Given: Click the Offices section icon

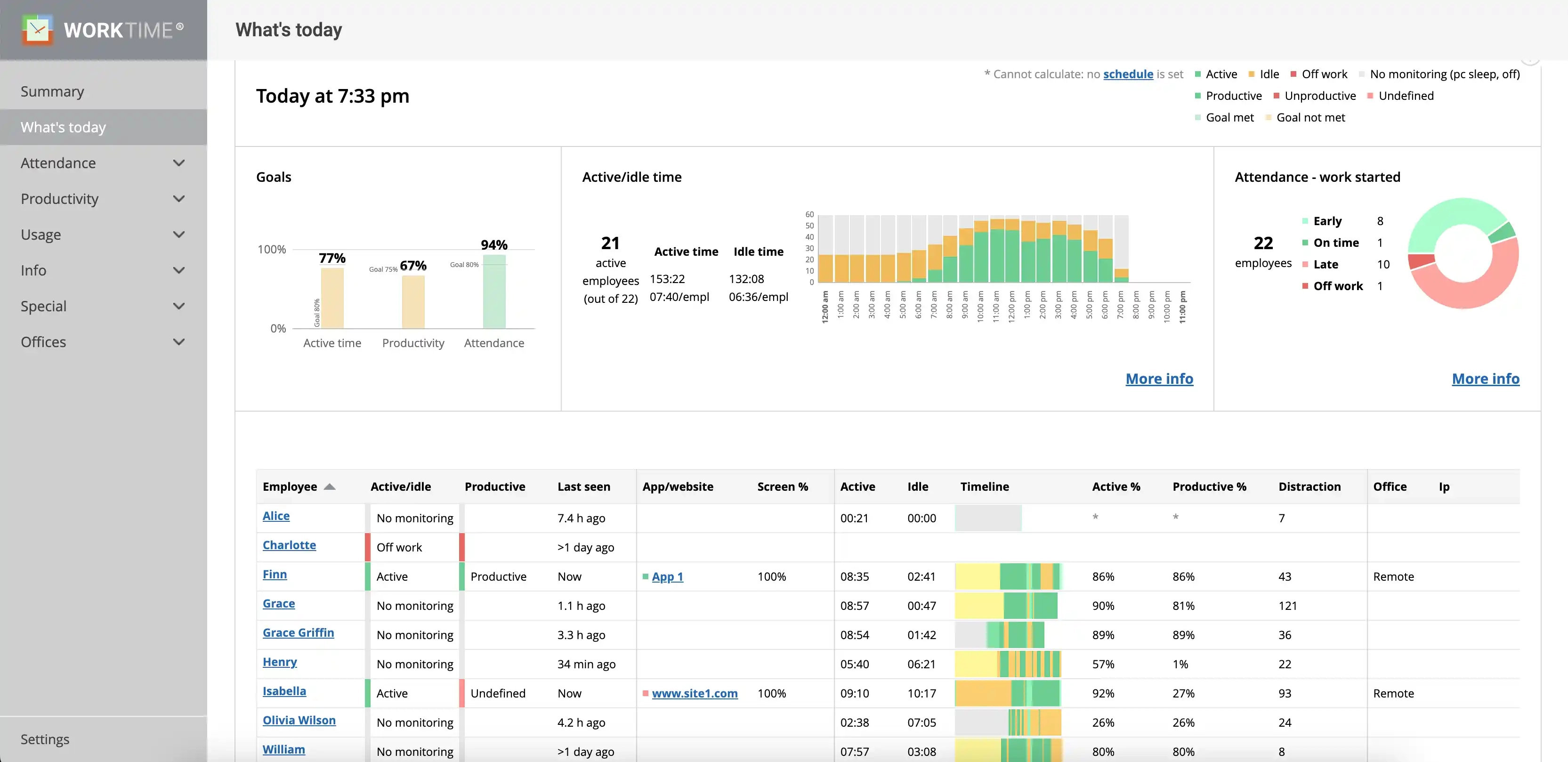Looking at the screenshot, I should coord(178,342).
